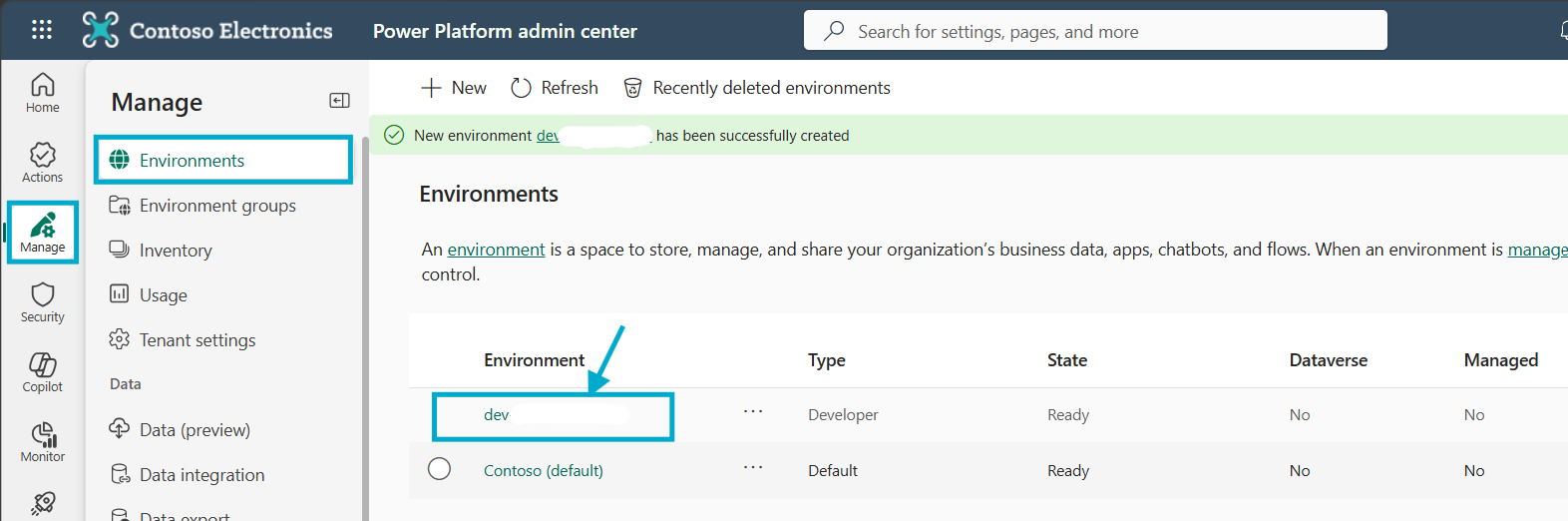Sort by the Managed column header
Viewport: 1568px width, 521px height.
[1501, 360]
